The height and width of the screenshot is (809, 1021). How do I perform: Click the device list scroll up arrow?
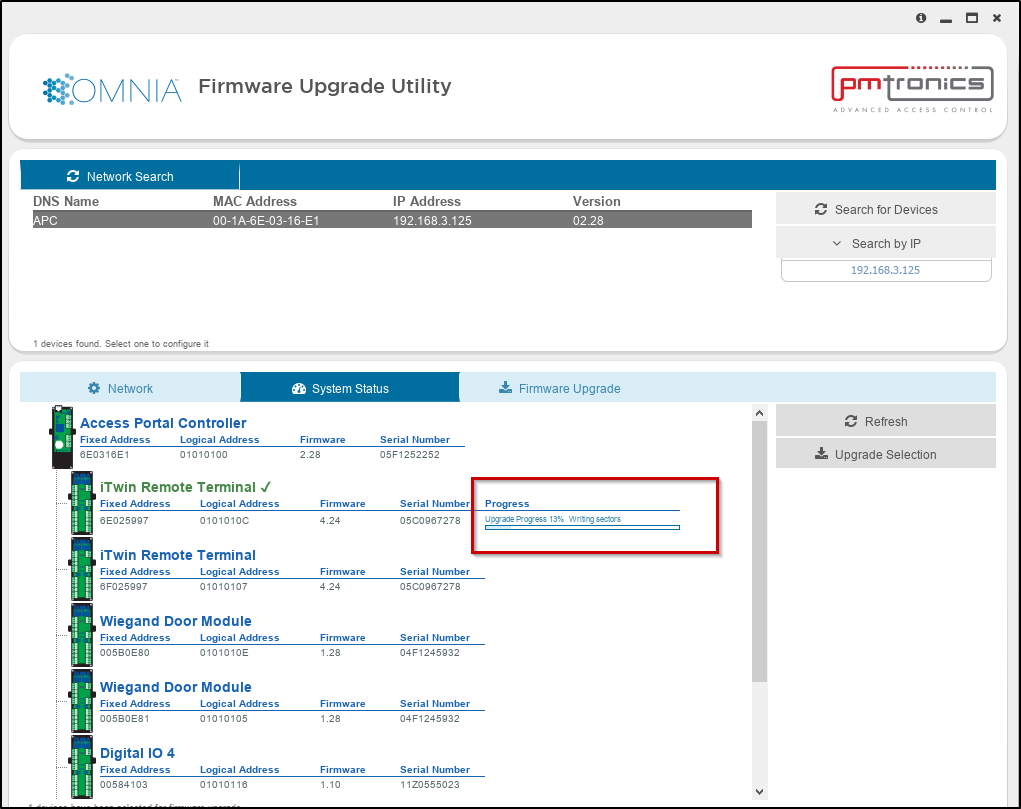pyautogui.click(x=759, y=413)
